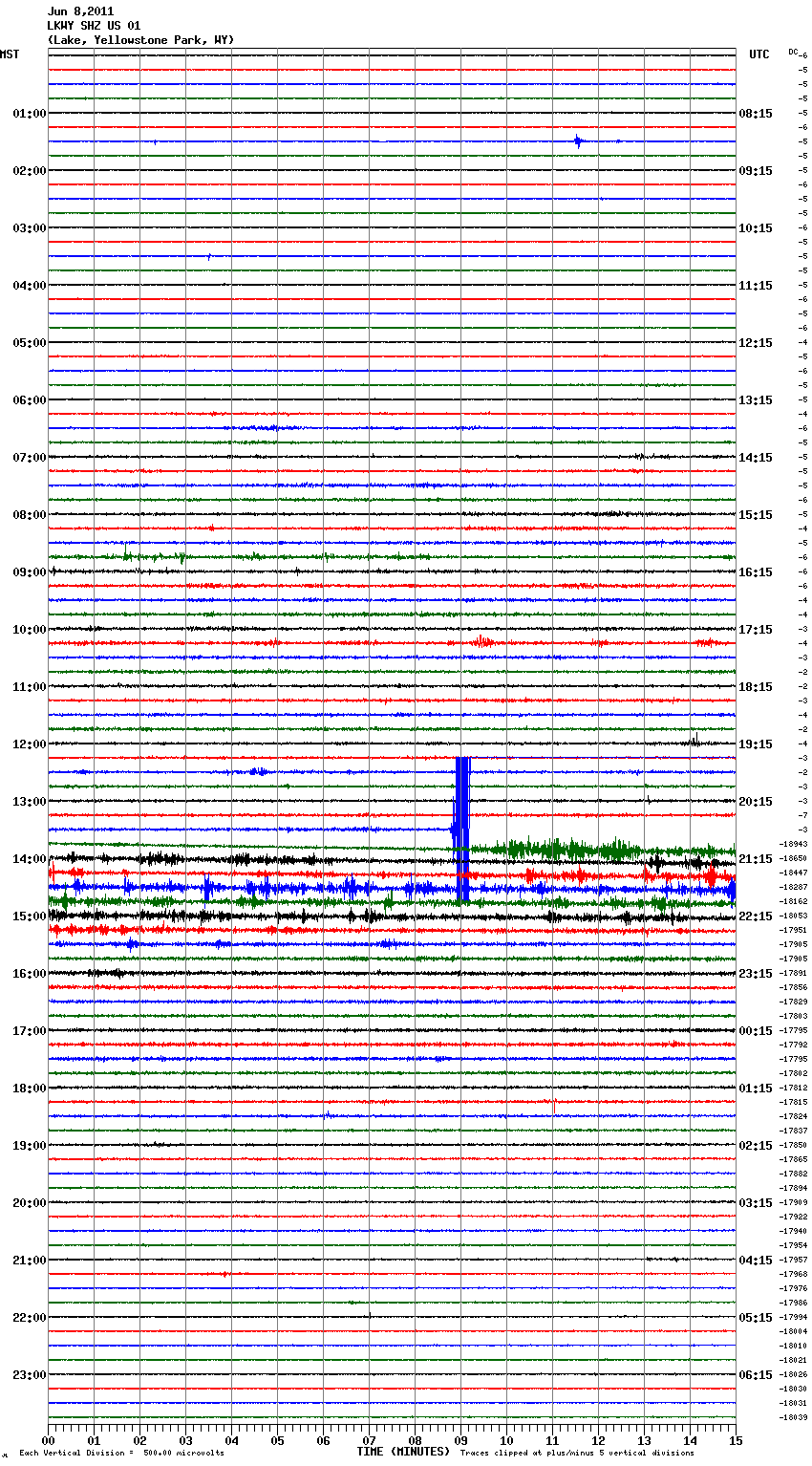Click the DC offset value -17957
Image resolution: width=812 pixels, height=1466 pixels.
coord(794,1260)
